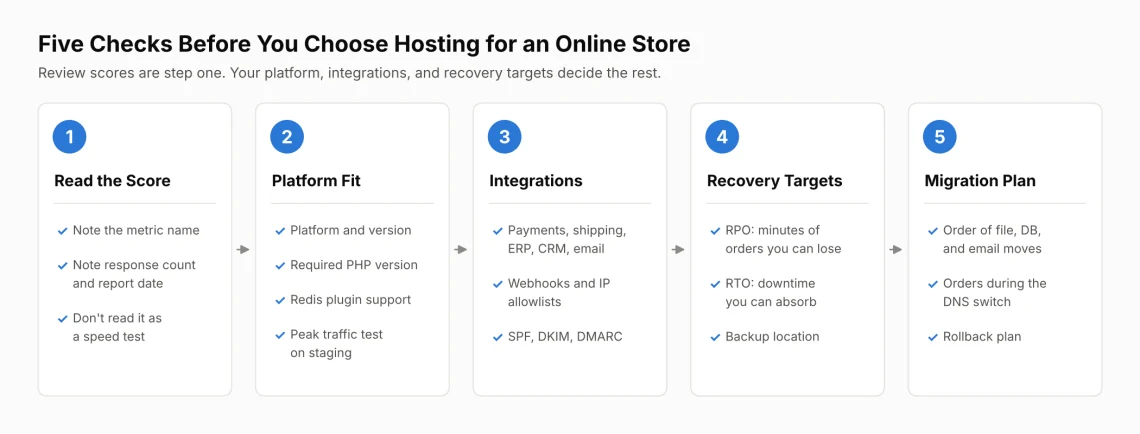Image resolution: width=1140 pixels, height=434 pixels.
Task: Select the 'Rollback plan' item
Action: tap(982, 337)
